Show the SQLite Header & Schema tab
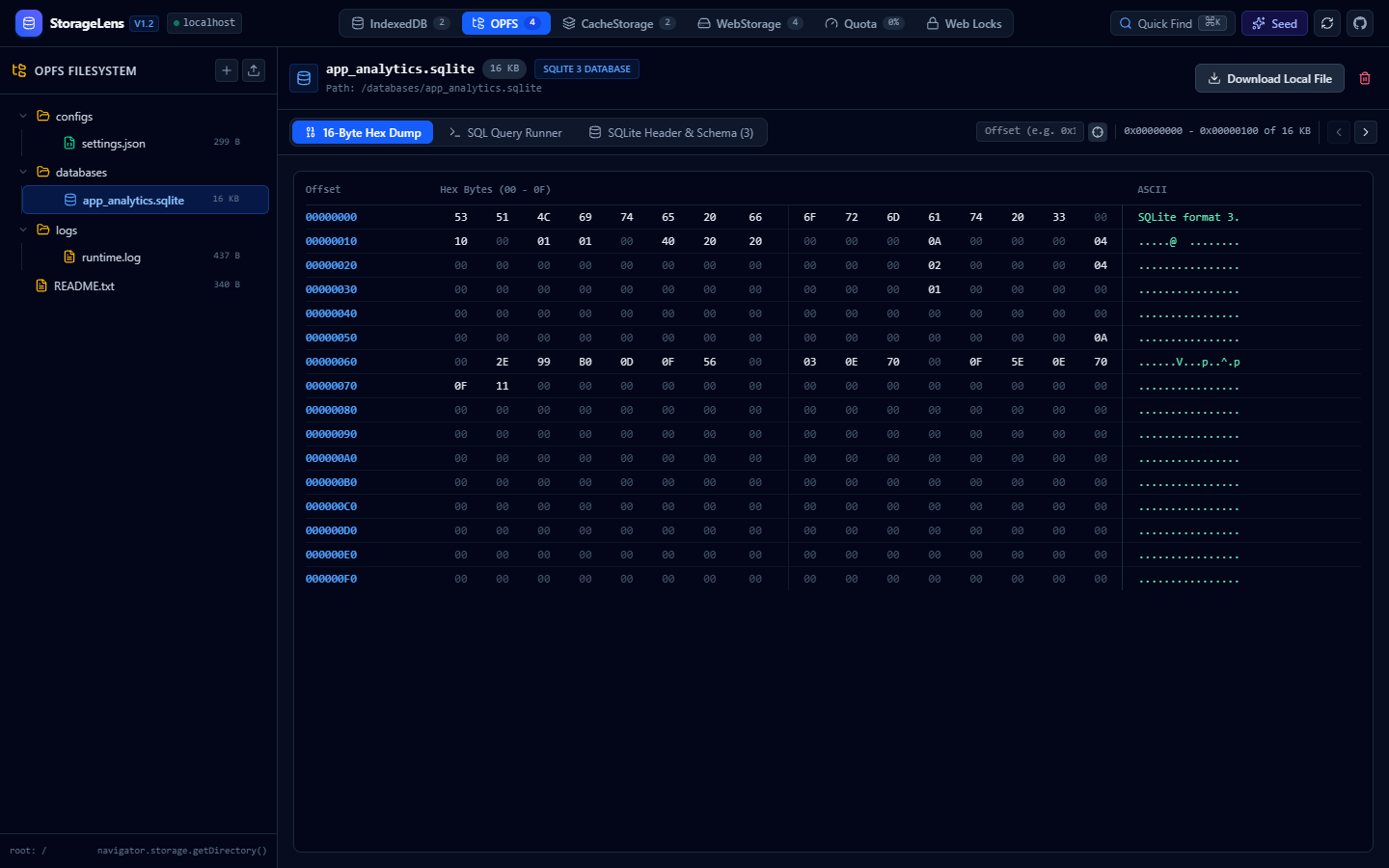 (671, 132)
